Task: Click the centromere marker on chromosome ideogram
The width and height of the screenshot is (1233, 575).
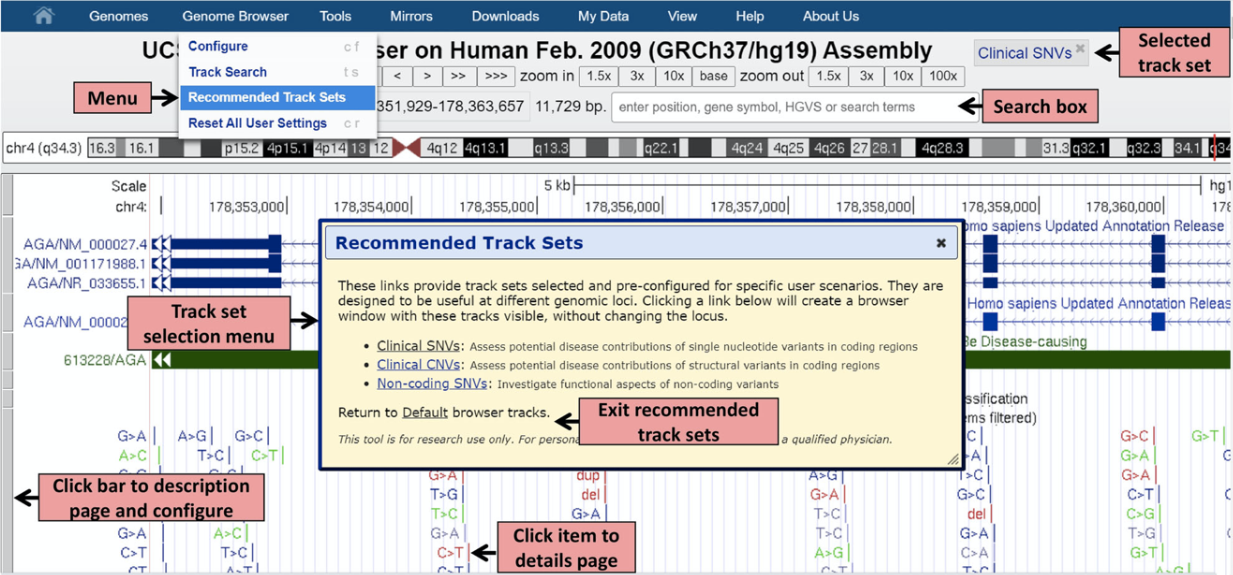Action: click(406, 148)
